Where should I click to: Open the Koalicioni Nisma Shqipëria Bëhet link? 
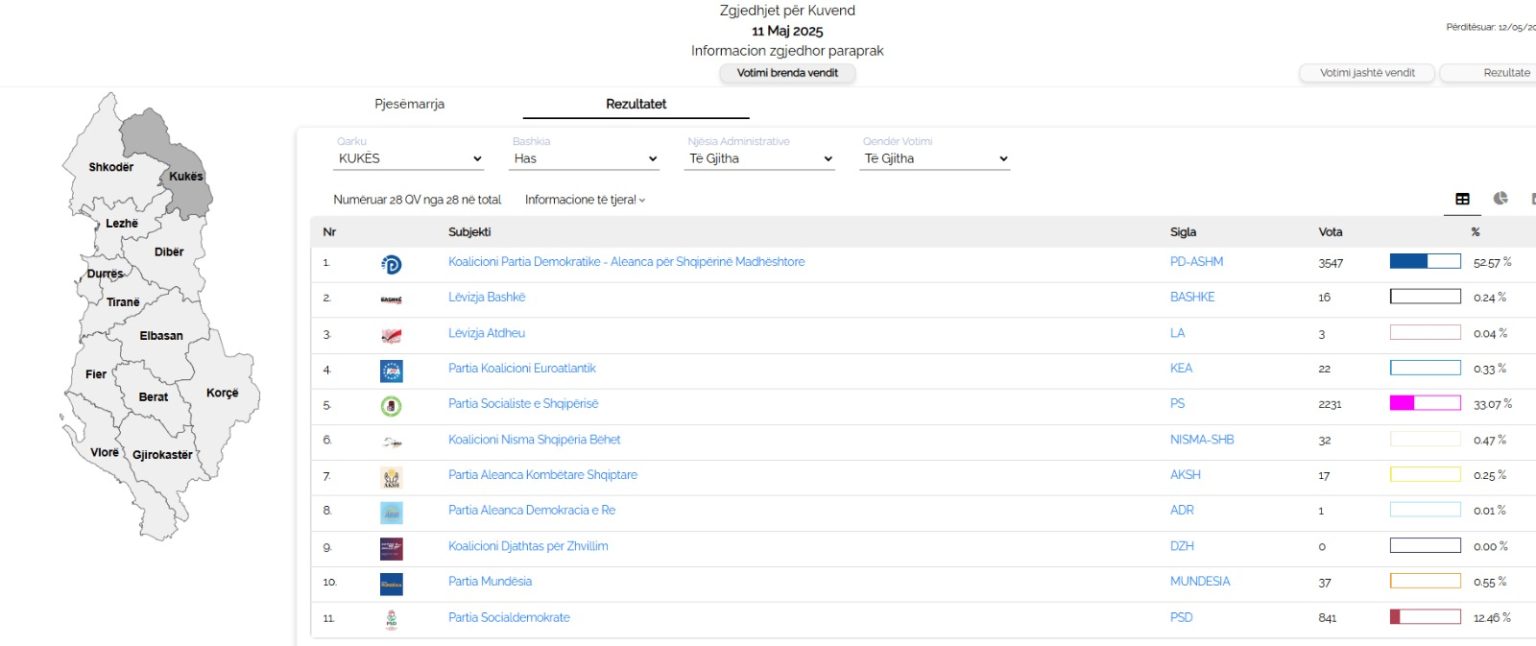coord(534,439)
